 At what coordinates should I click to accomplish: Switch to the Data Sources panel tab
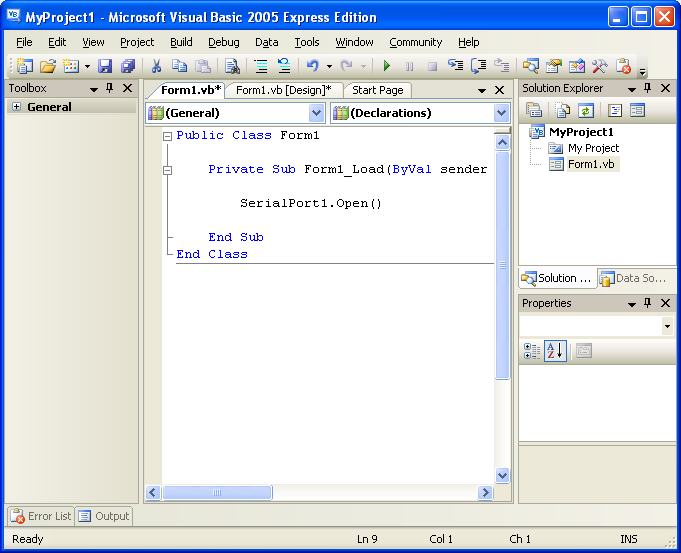tap(635, 278)
